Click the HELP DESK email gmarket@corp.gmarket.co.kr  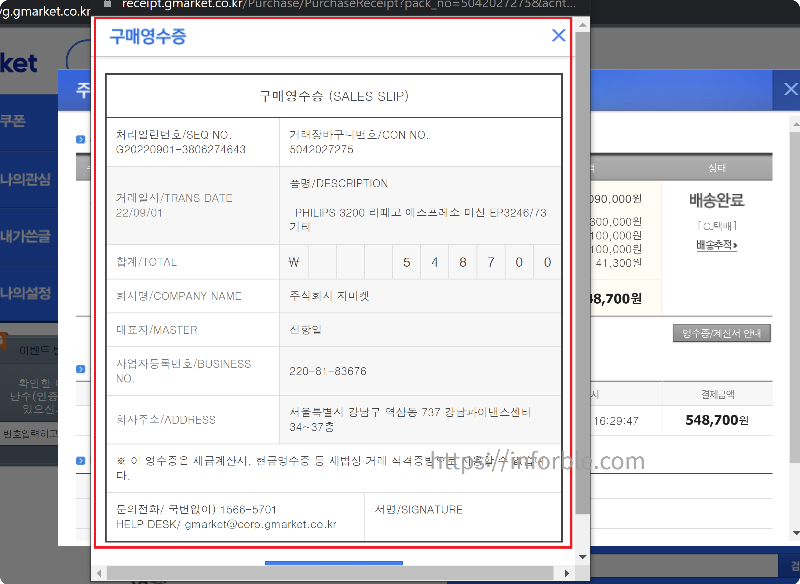260,524
